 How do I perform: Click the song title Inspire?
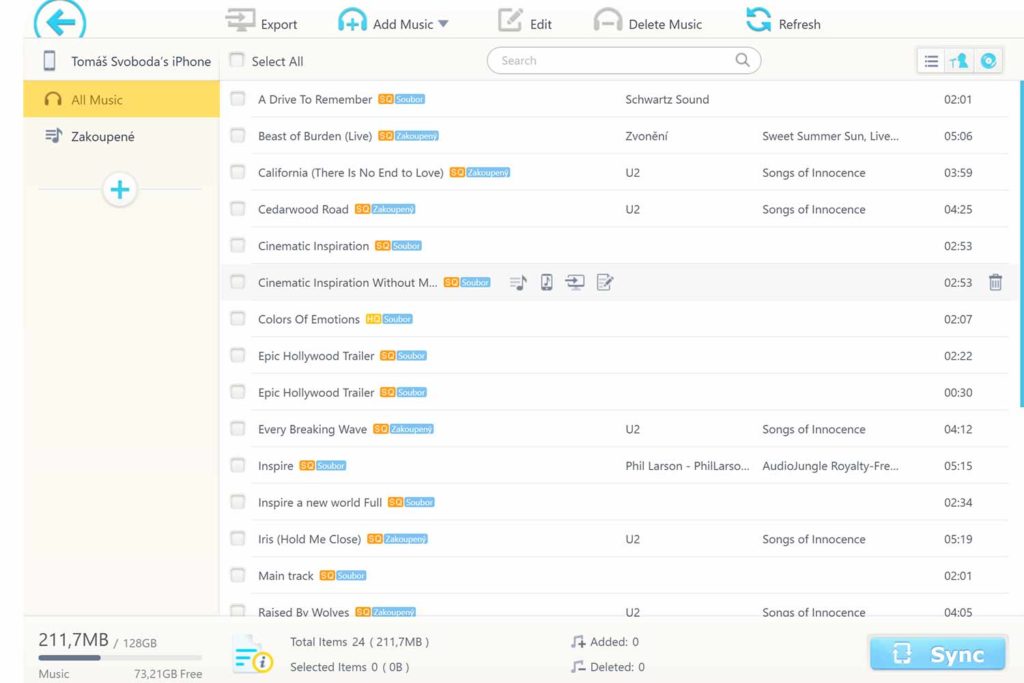[x=276, y=466]
